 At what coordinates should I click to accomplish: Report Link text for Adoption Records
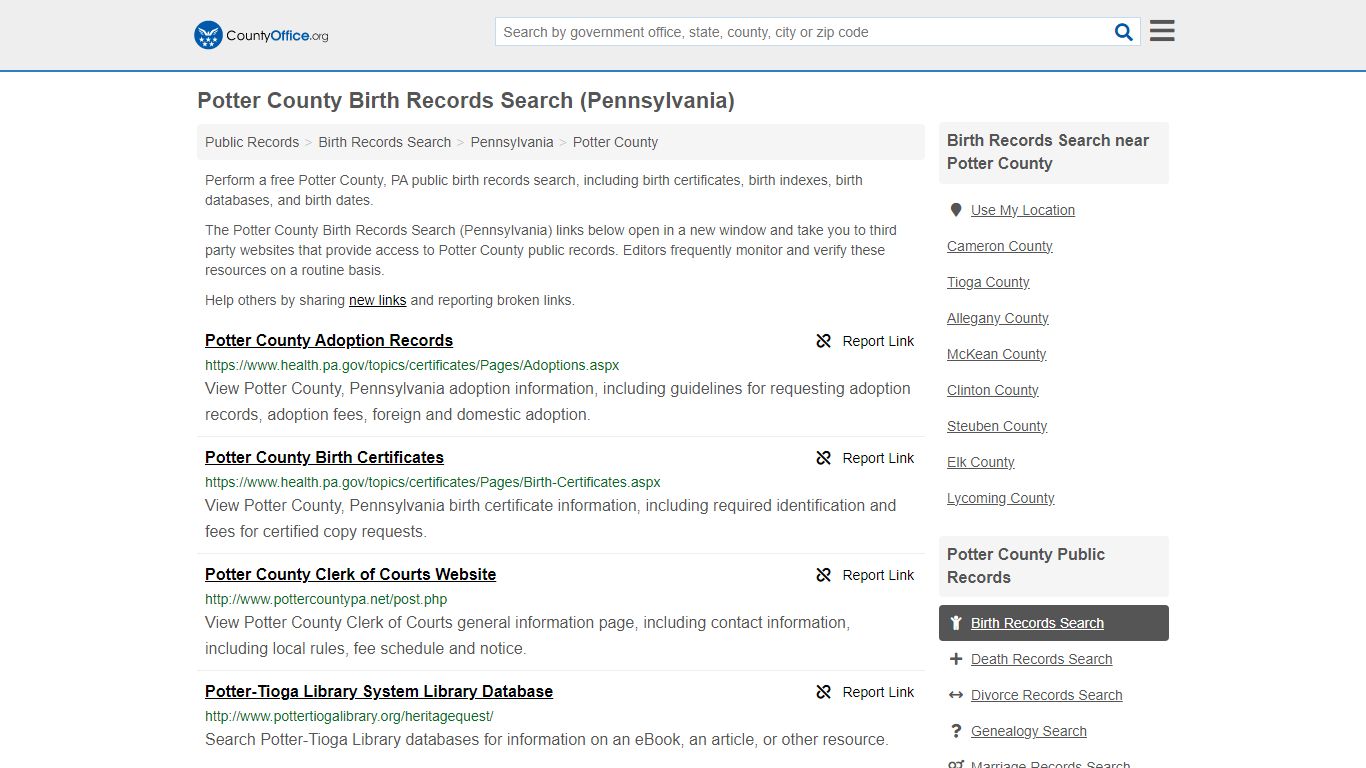(x=878, y=341)
